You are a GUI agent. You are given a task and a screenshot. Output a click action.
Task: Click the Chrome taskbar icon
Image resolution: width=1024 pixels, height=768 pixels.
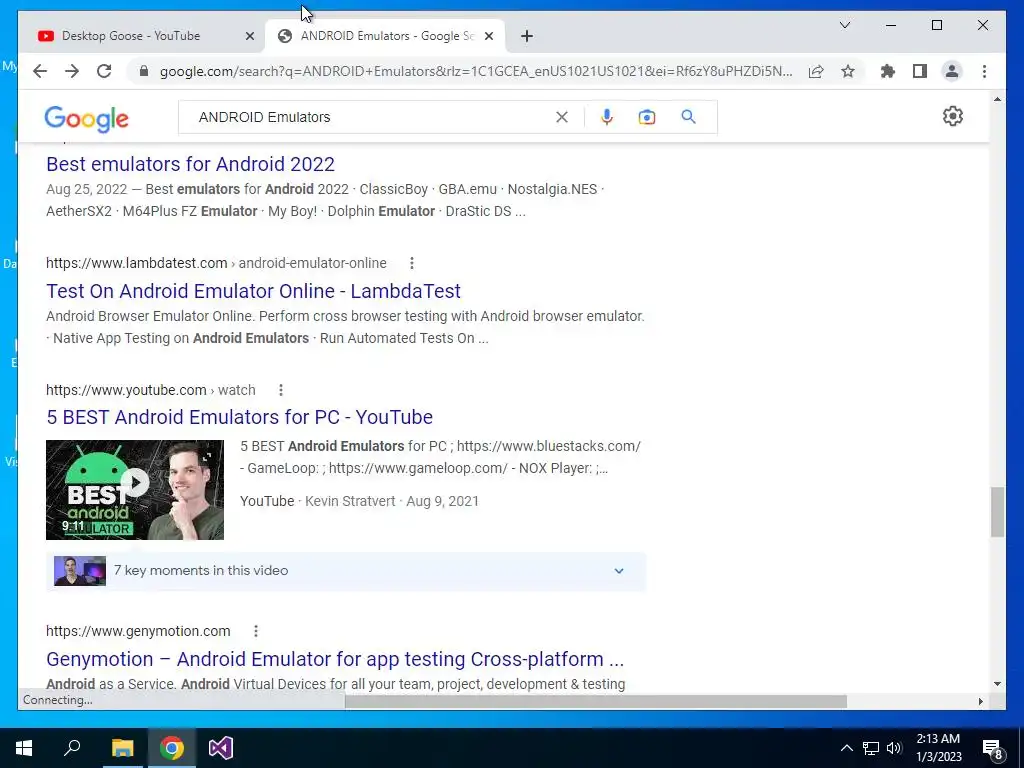172,748
